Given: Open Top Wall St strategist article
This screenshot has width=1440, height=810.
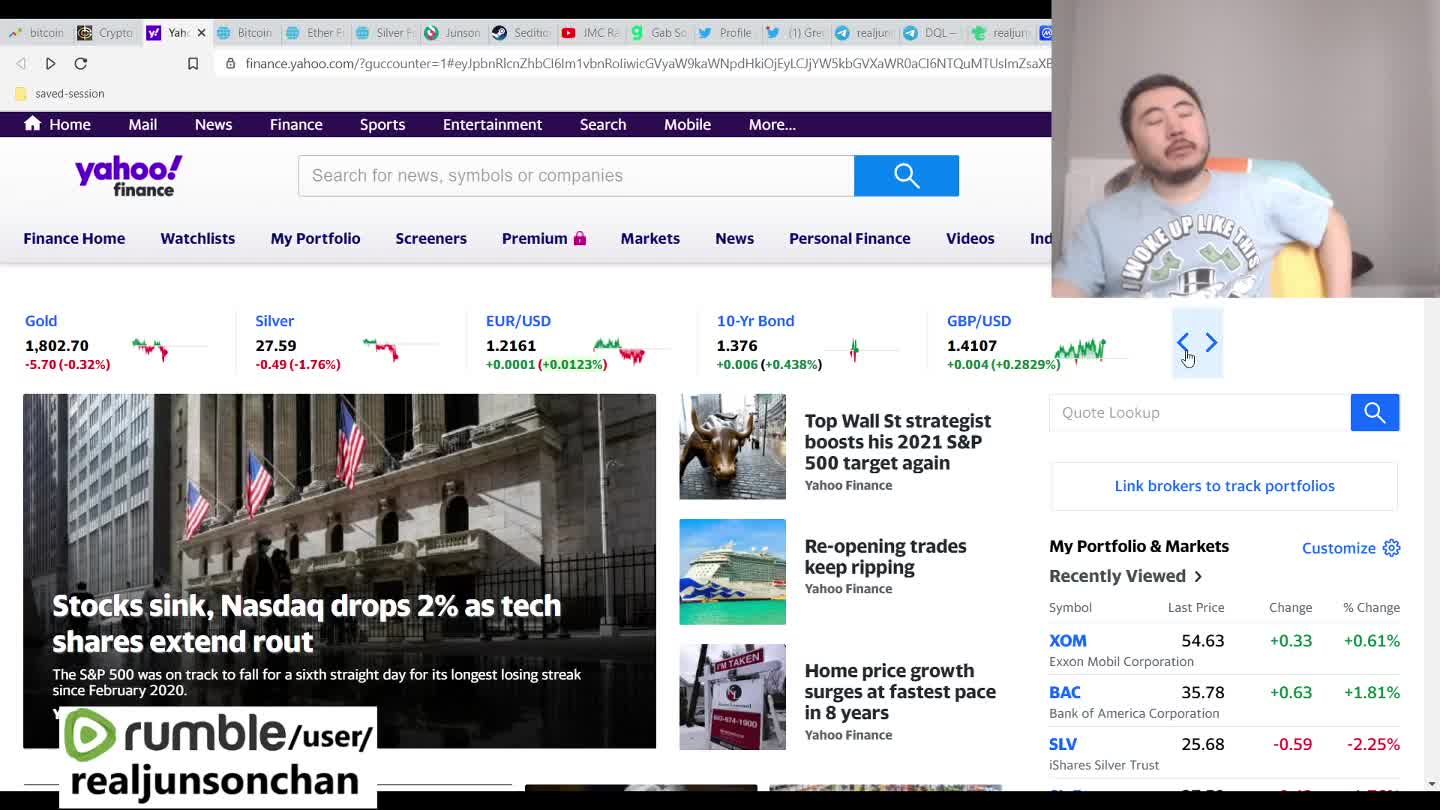Looking at the screenshot, I should [898, 441].
